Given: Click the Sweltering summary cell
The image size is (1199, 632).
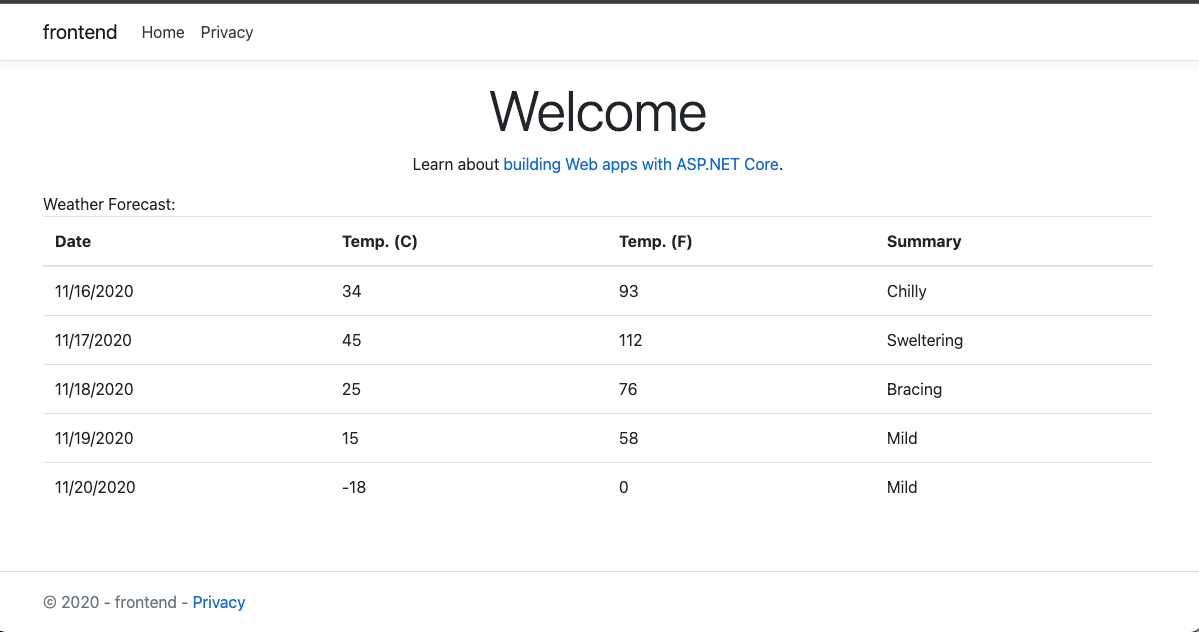Looking at the screenshot, I should [x=925, y=340].
